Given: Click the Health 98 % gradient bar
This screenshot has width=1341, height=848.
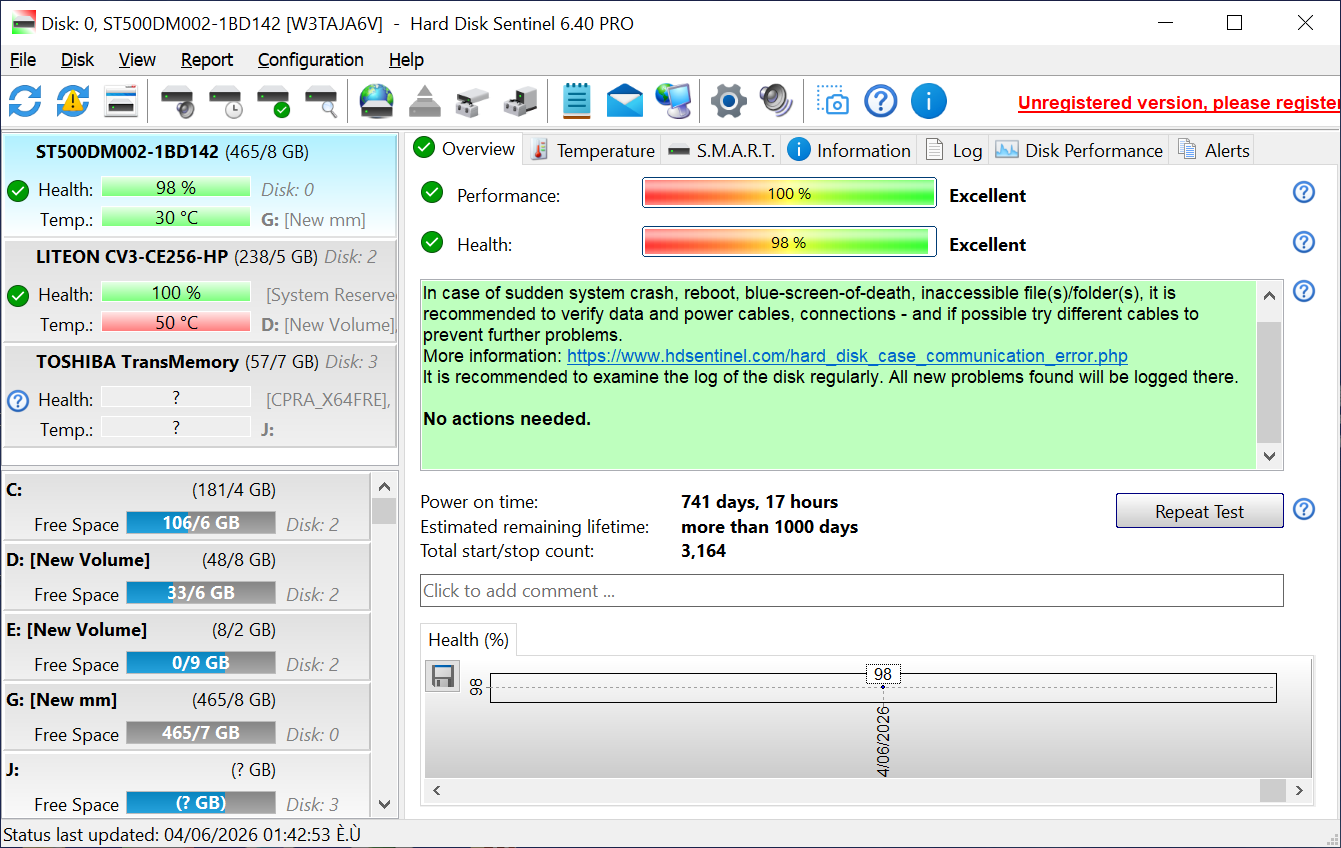Looking at the screenshot, I should pos(789,242).
